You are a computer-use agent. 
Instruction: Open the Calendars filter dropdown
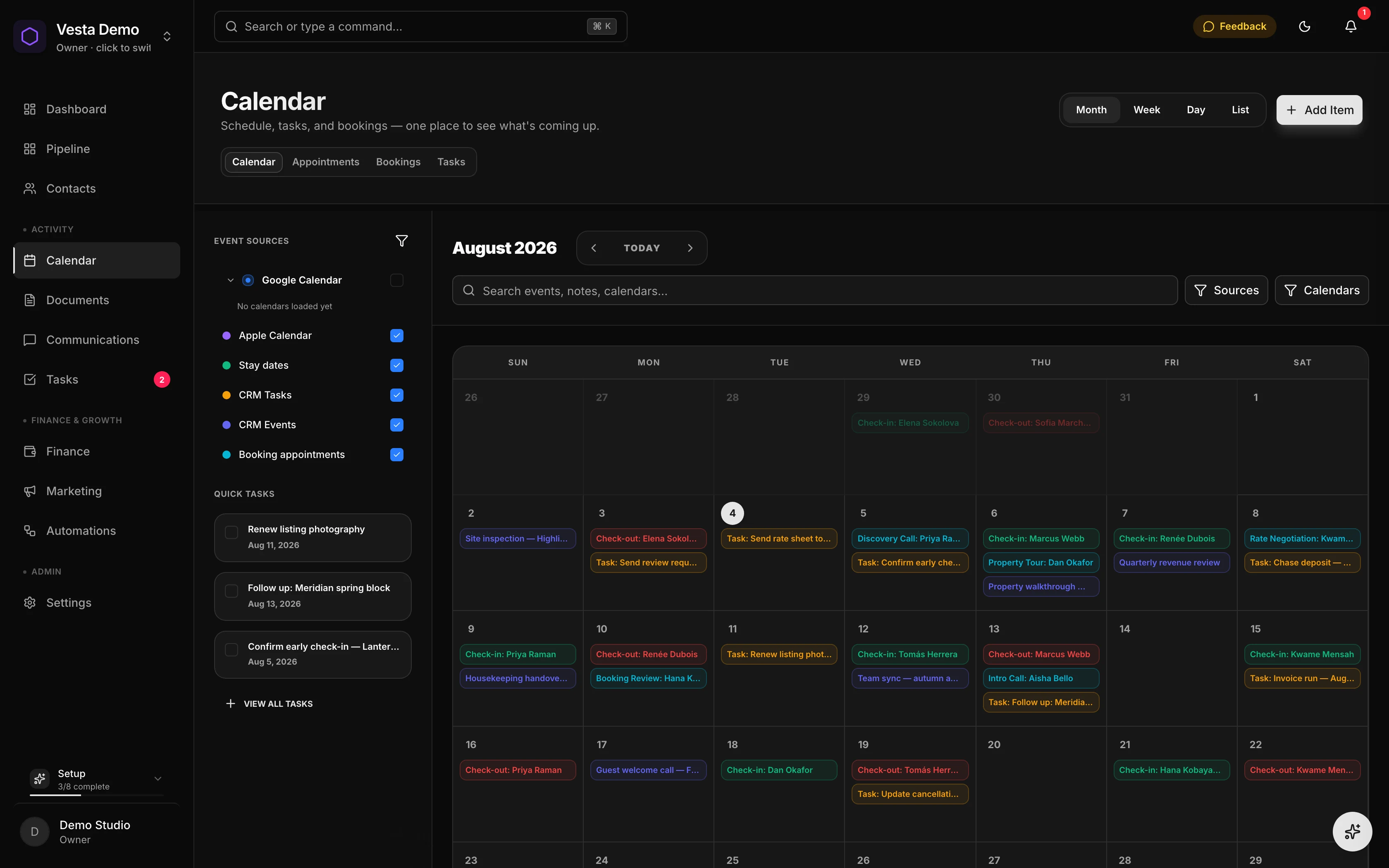[x=1321, y=291]
